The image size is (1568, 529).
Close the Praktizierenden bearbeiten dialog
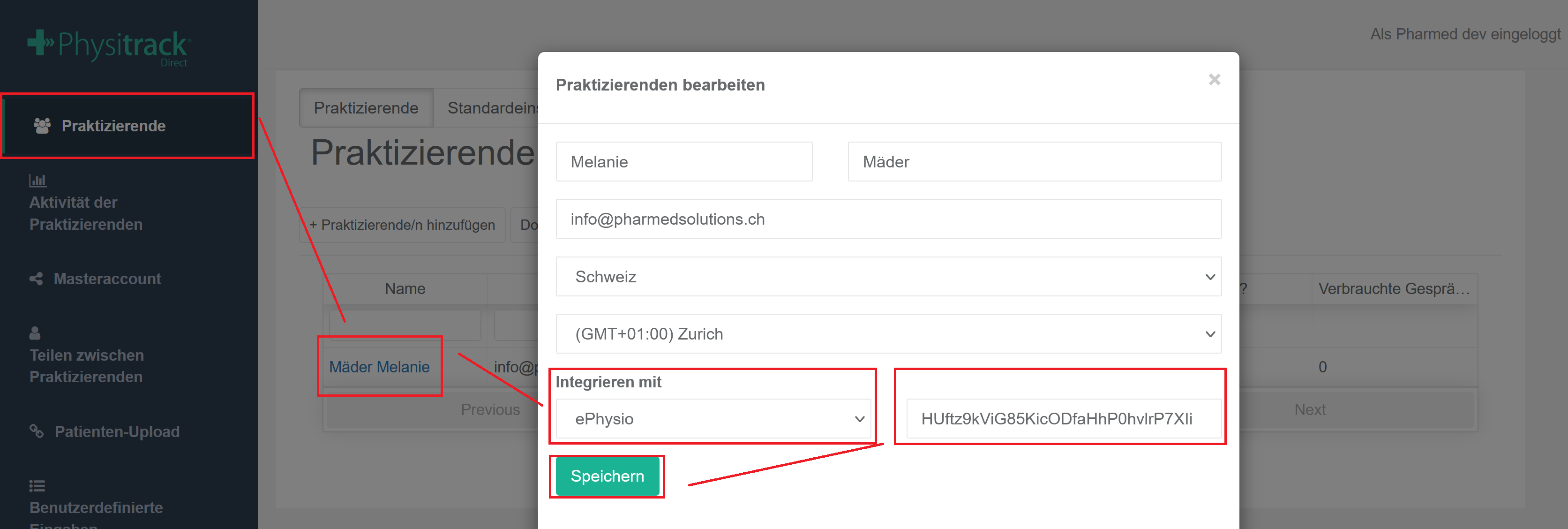(1214, 80)
